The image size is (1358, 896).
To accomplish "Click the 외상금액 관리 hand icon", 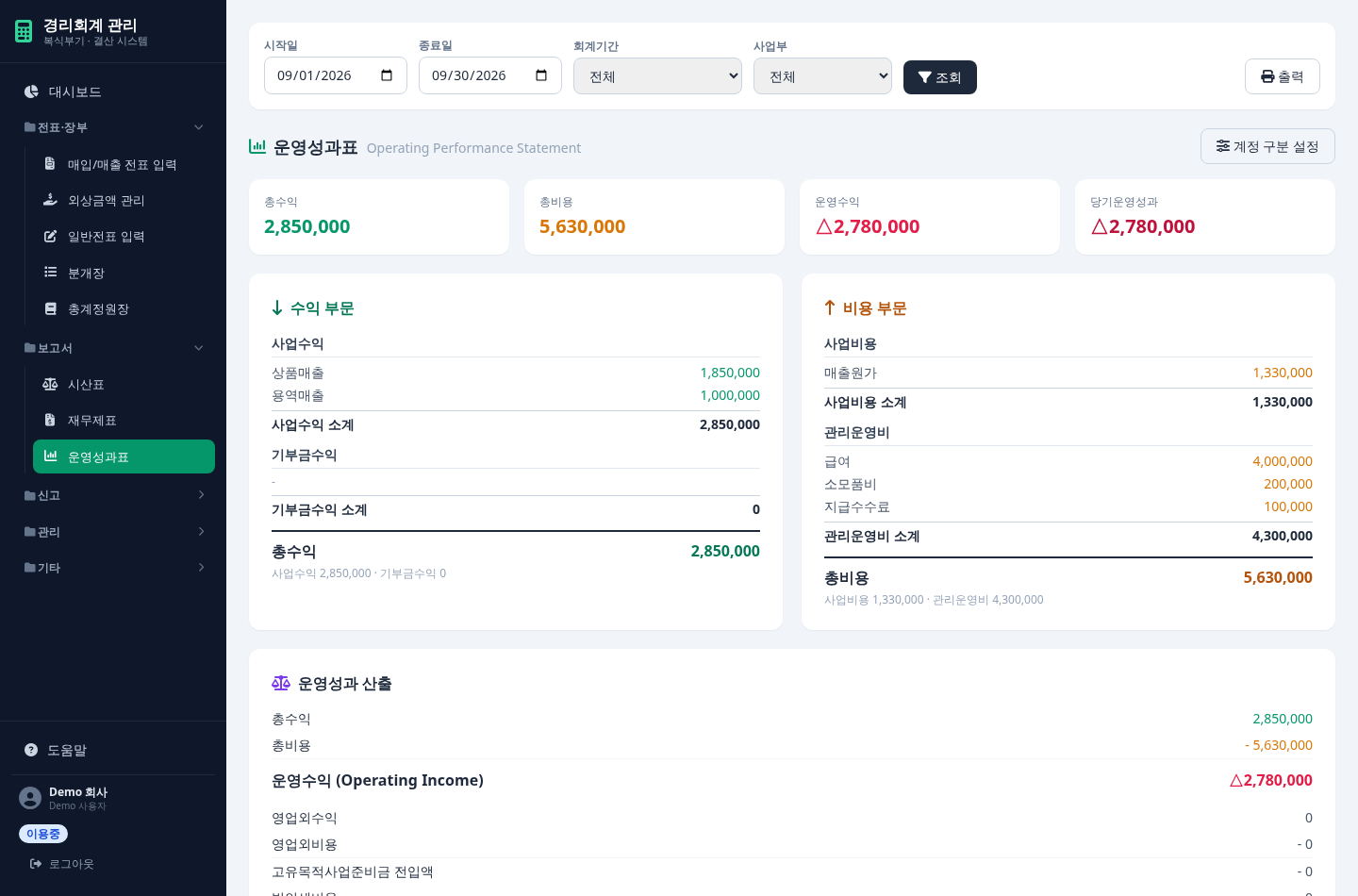I will pos(50,200).
